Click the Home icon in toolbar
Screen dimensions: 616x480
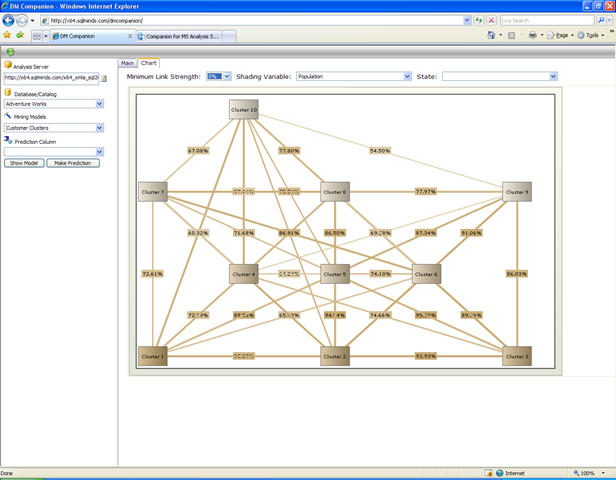coord(491,35)
